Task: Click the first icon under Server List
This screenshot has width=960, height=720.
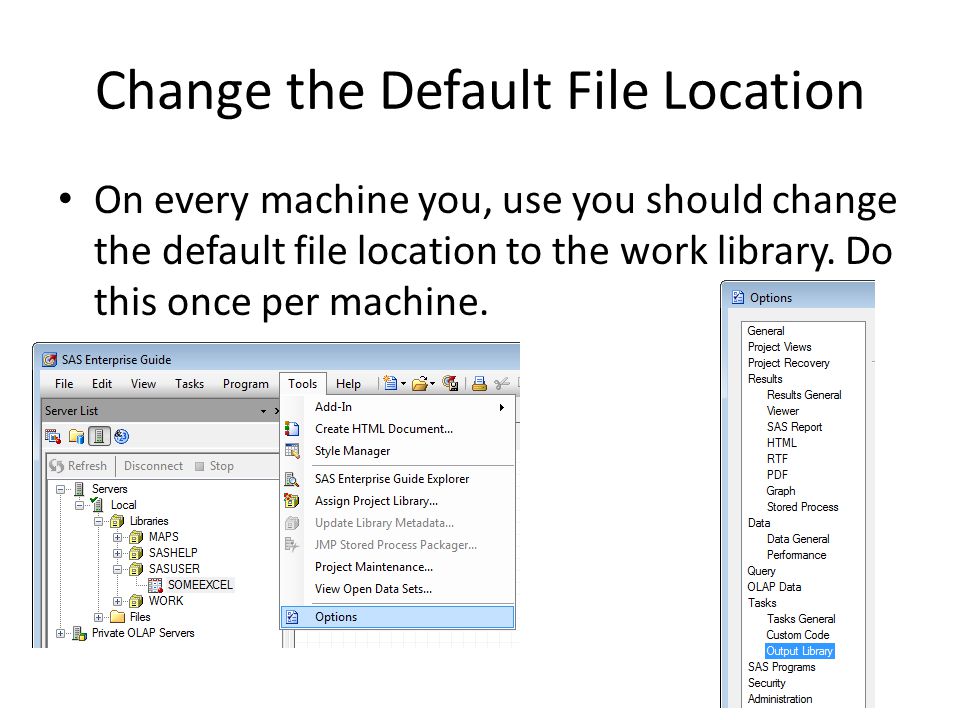Action: pos(53,437)
